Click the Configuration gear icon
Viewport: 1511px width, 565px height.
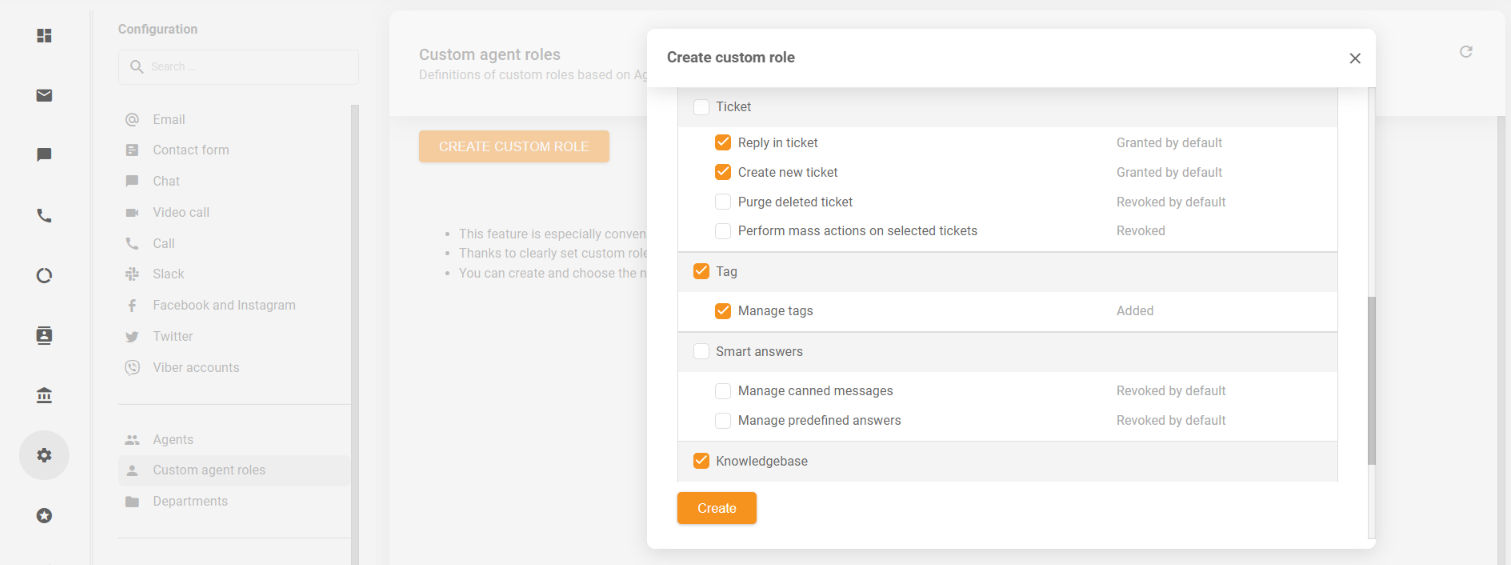tap(44, 456)
